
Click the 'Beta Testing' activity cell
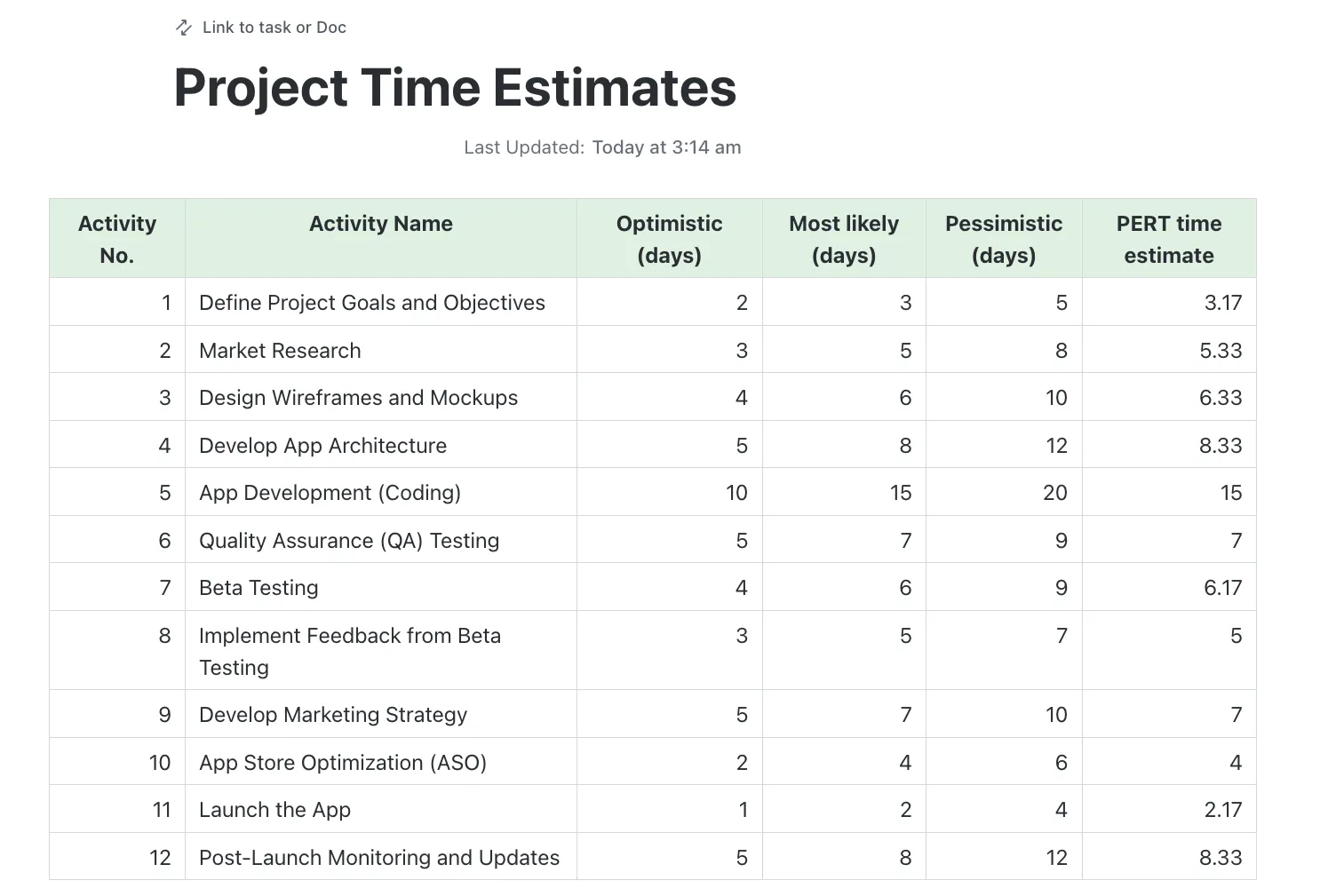(x=381, y=587)
